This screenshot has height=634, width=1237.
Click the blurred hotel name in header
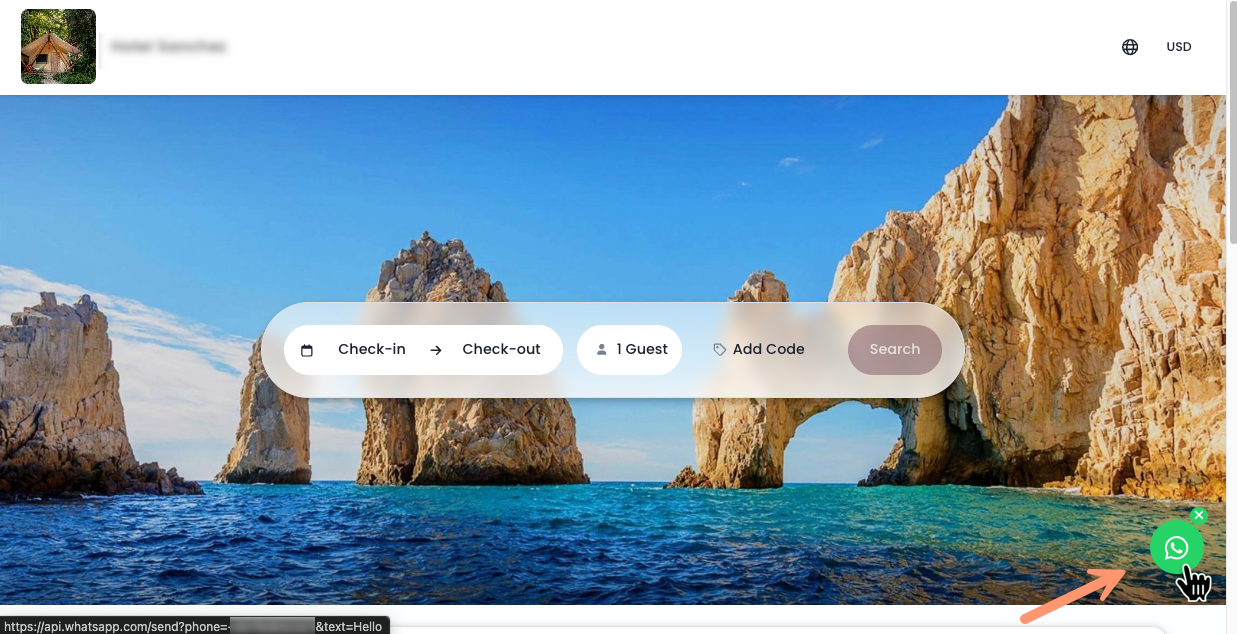point(169,47)
